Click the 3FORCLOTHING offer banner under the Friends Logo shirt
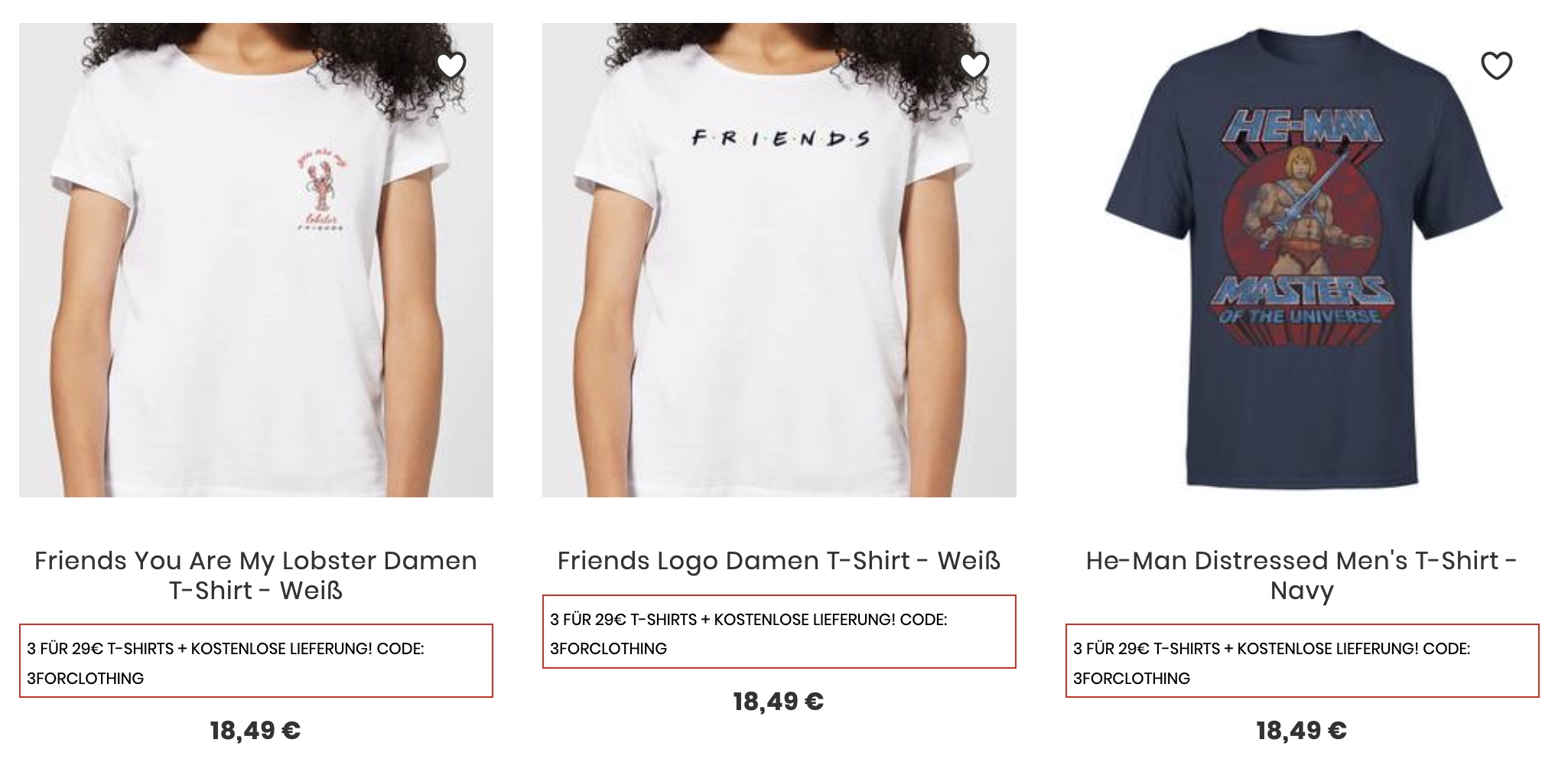The width and height of the screenshot is (1568, 759). coord(779,633)
